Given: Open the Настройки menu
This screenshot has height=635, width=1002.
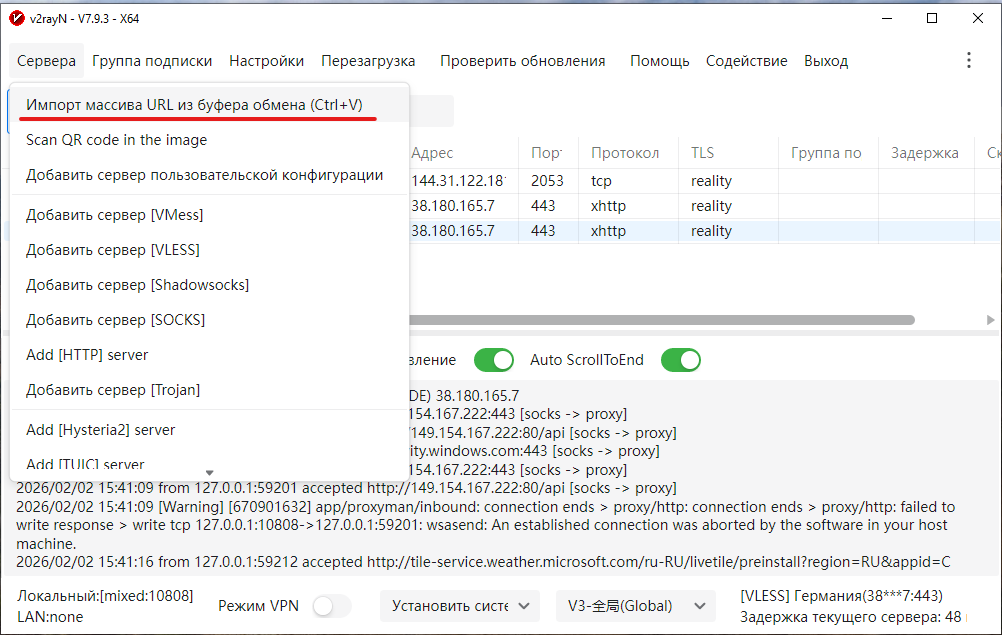Looking at the screenshot, I should (x=266, y=61).
